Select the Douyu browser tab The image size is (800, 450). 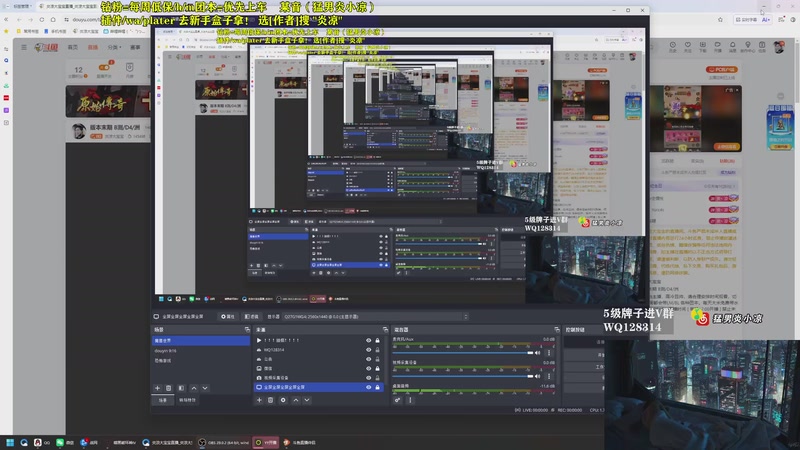(x=70, y=6)
